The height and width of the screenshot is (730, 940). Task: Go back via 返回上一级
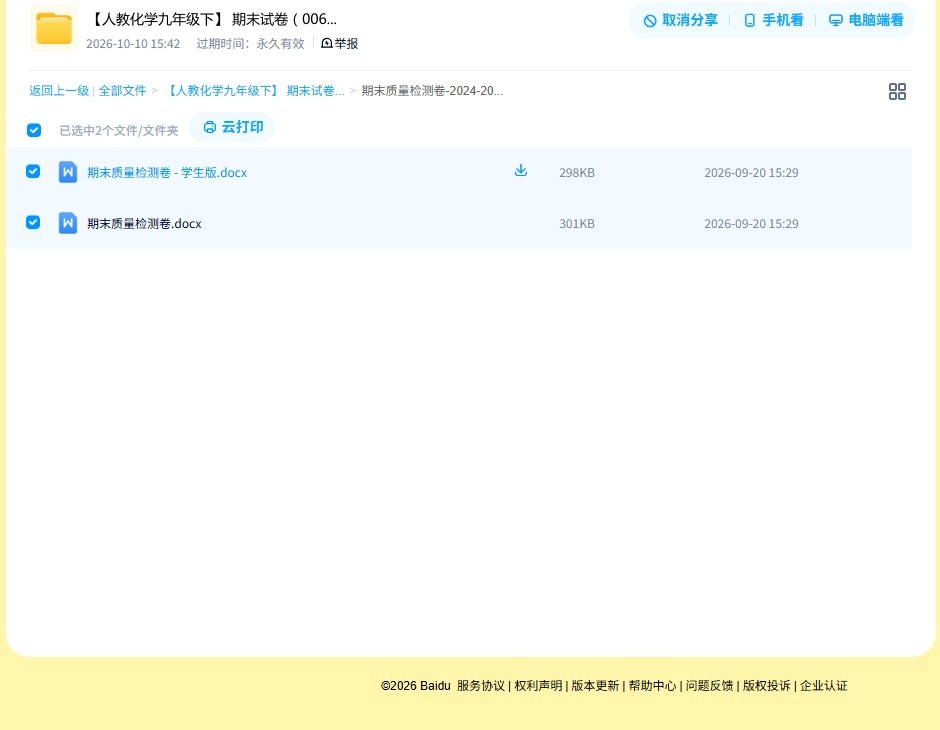click(x=59, y=91)
